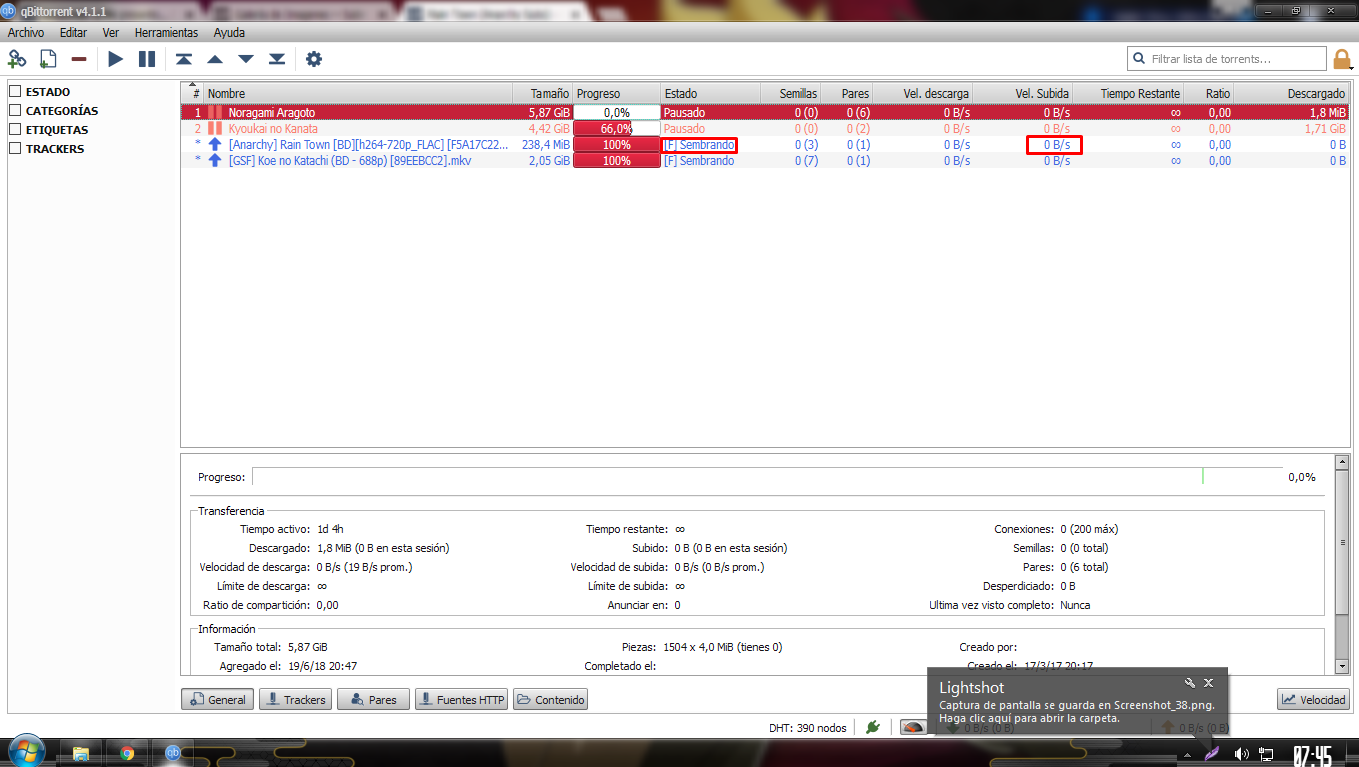Screen dimensions: 1359x767
Task: Sort torrents by the Nombre column header
Action: tap(358, 93)
